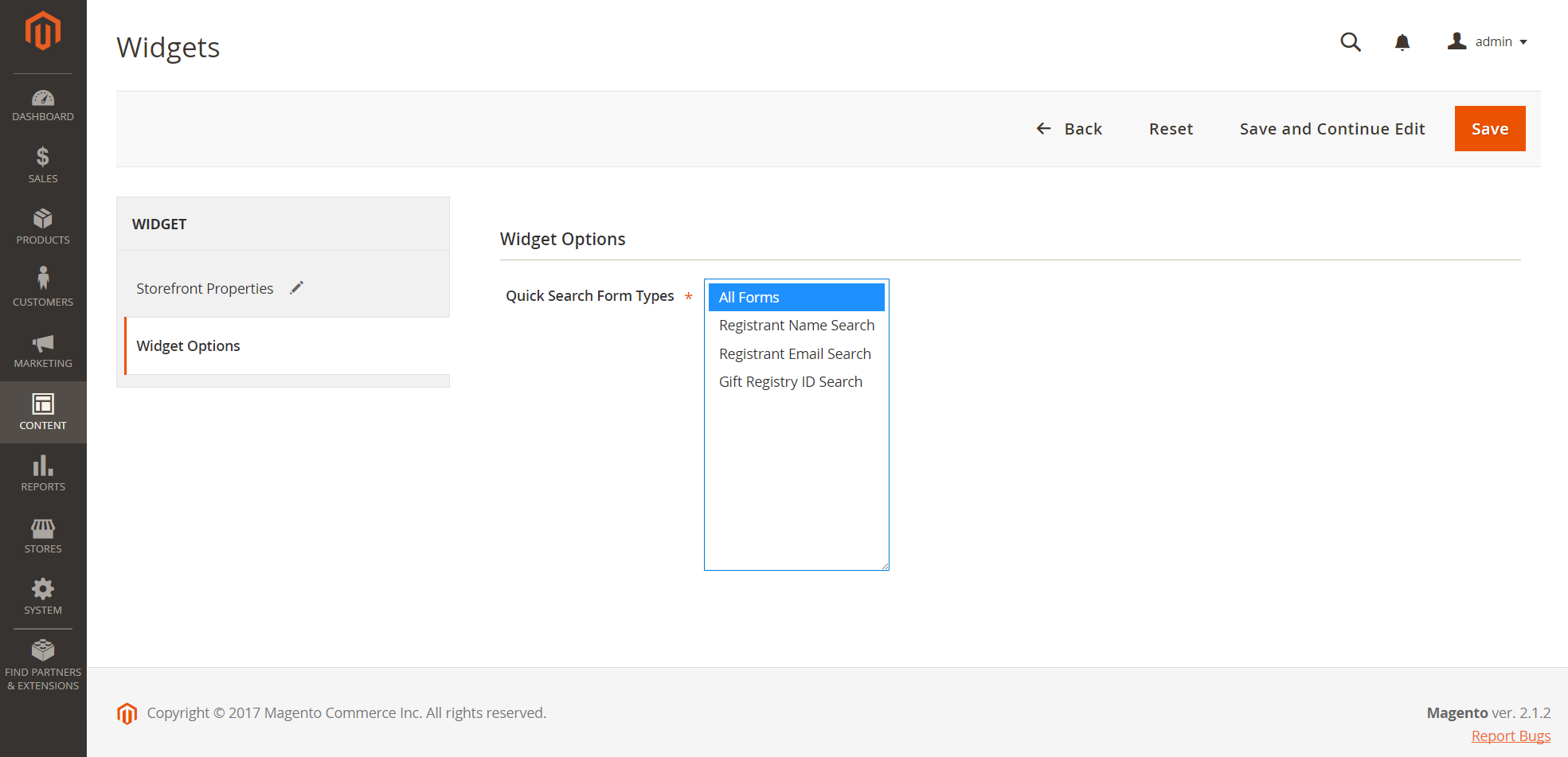1568x757 pixels.
Task: Click the Widget Options section heading
Action: pos(562,239)
